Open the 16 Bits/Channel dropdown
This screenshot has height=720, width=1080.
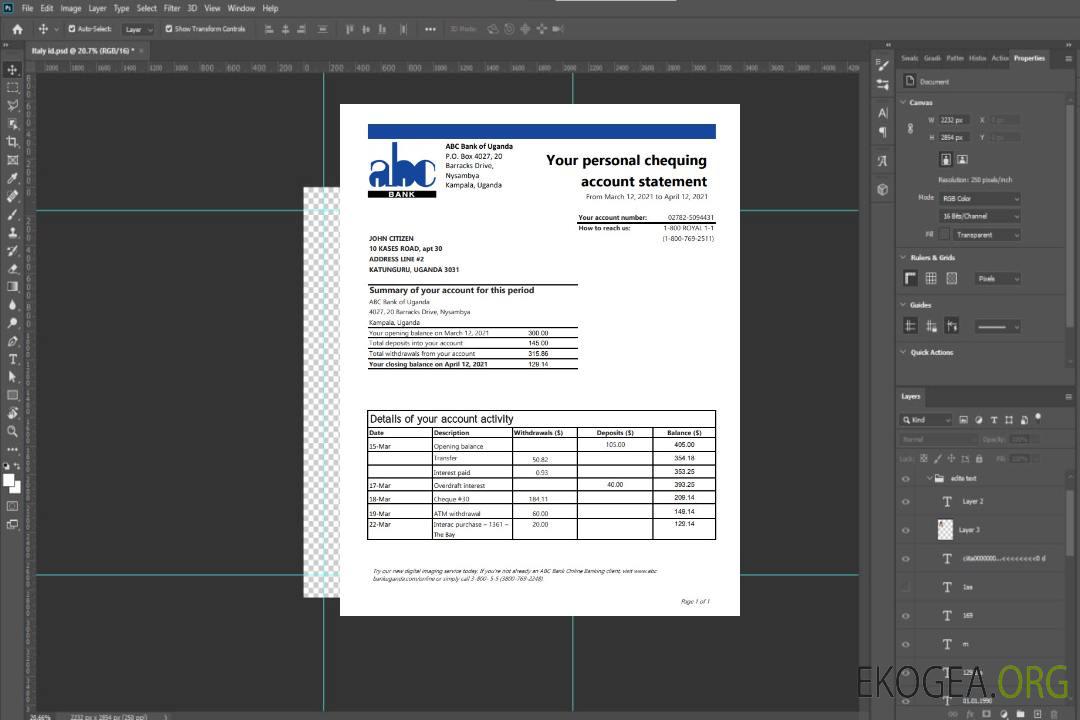tap(979, 216)
